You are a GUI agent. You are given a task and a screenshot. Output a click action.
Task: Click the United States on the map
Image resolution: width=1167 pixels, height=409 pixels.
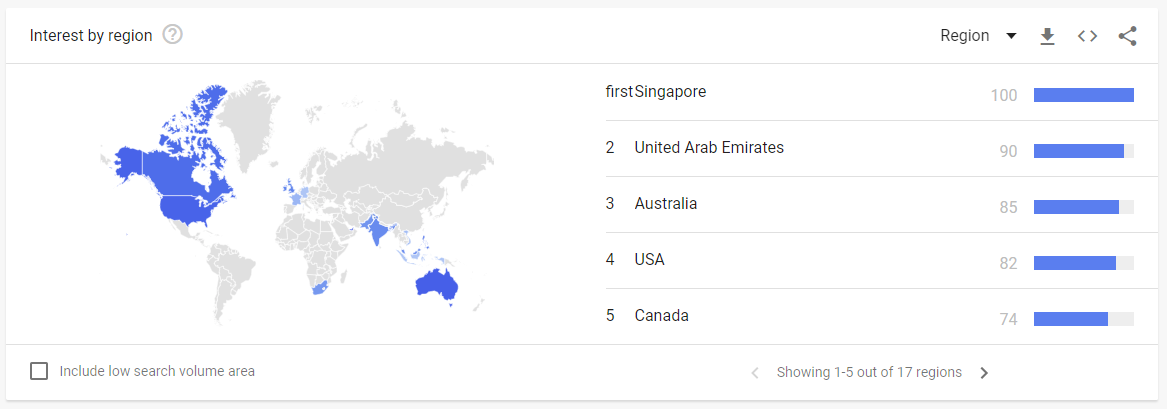[194, 208]
